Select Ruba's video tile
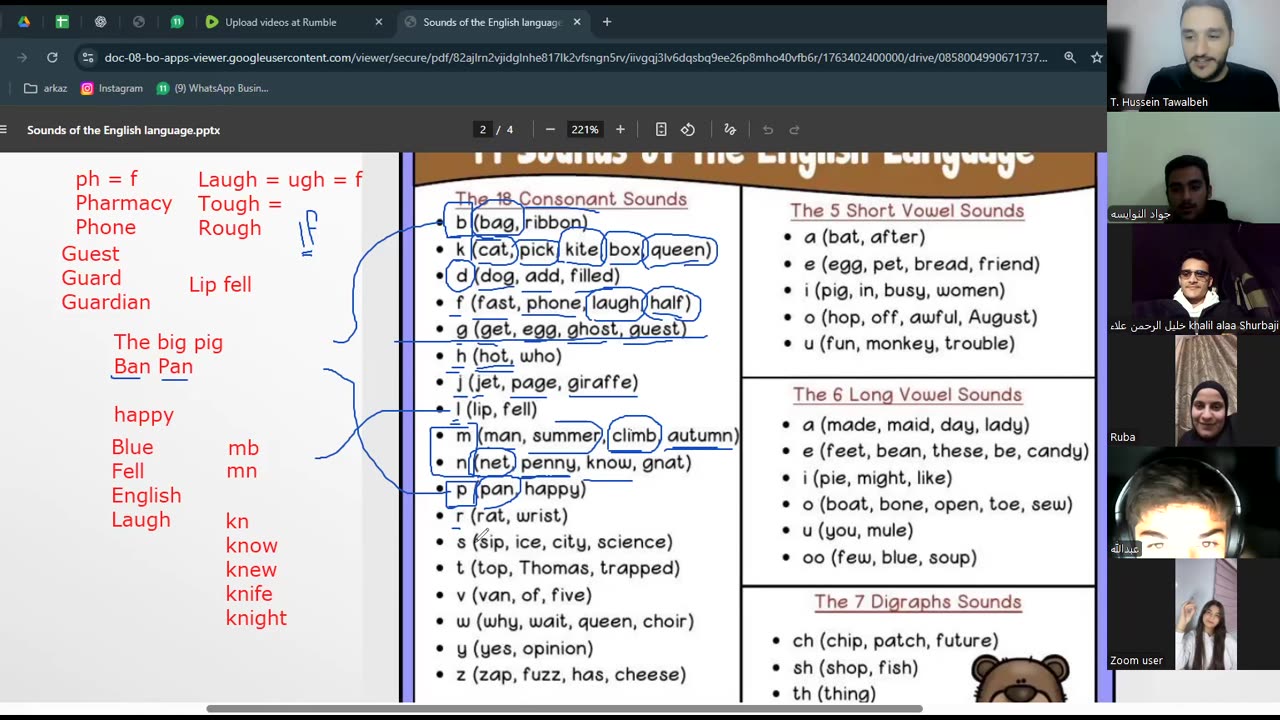The height and width of the screenshot is (720, 1280). pos(1193,389)
